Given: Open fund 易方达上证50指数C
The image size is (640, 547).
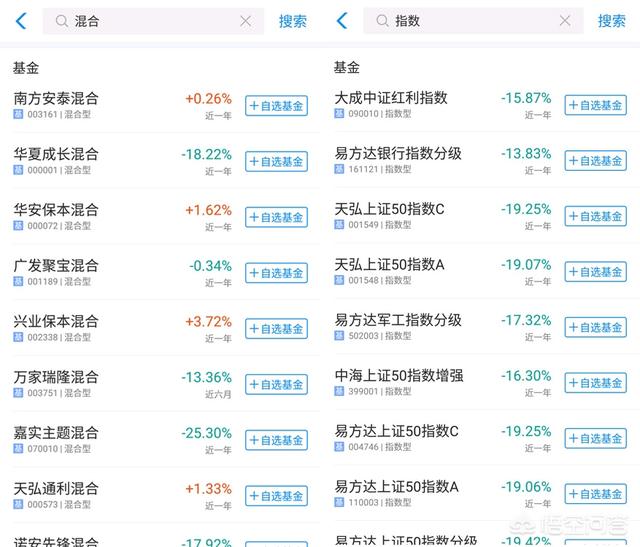Looking at the screenshot, I should (396, 431).
